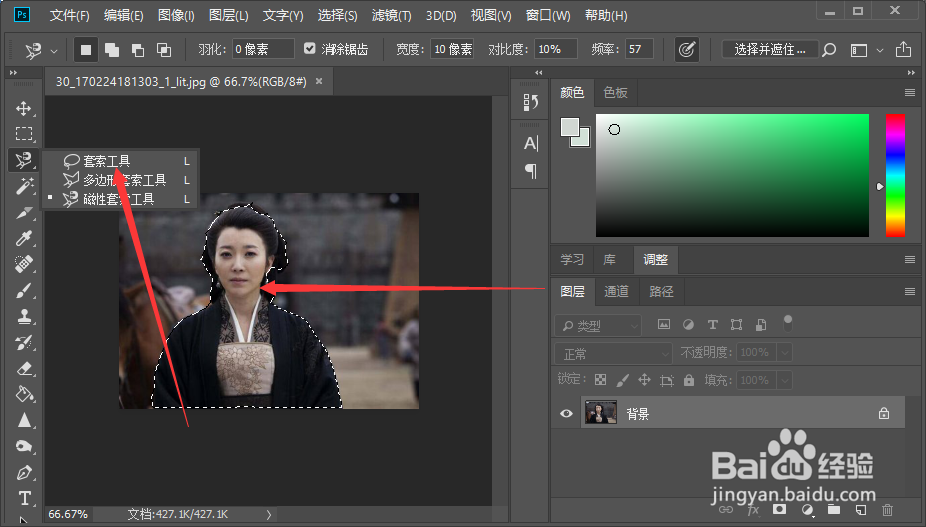Toggle the anti-alias checkbox
The image size is (926, 527).
[309, 48]
